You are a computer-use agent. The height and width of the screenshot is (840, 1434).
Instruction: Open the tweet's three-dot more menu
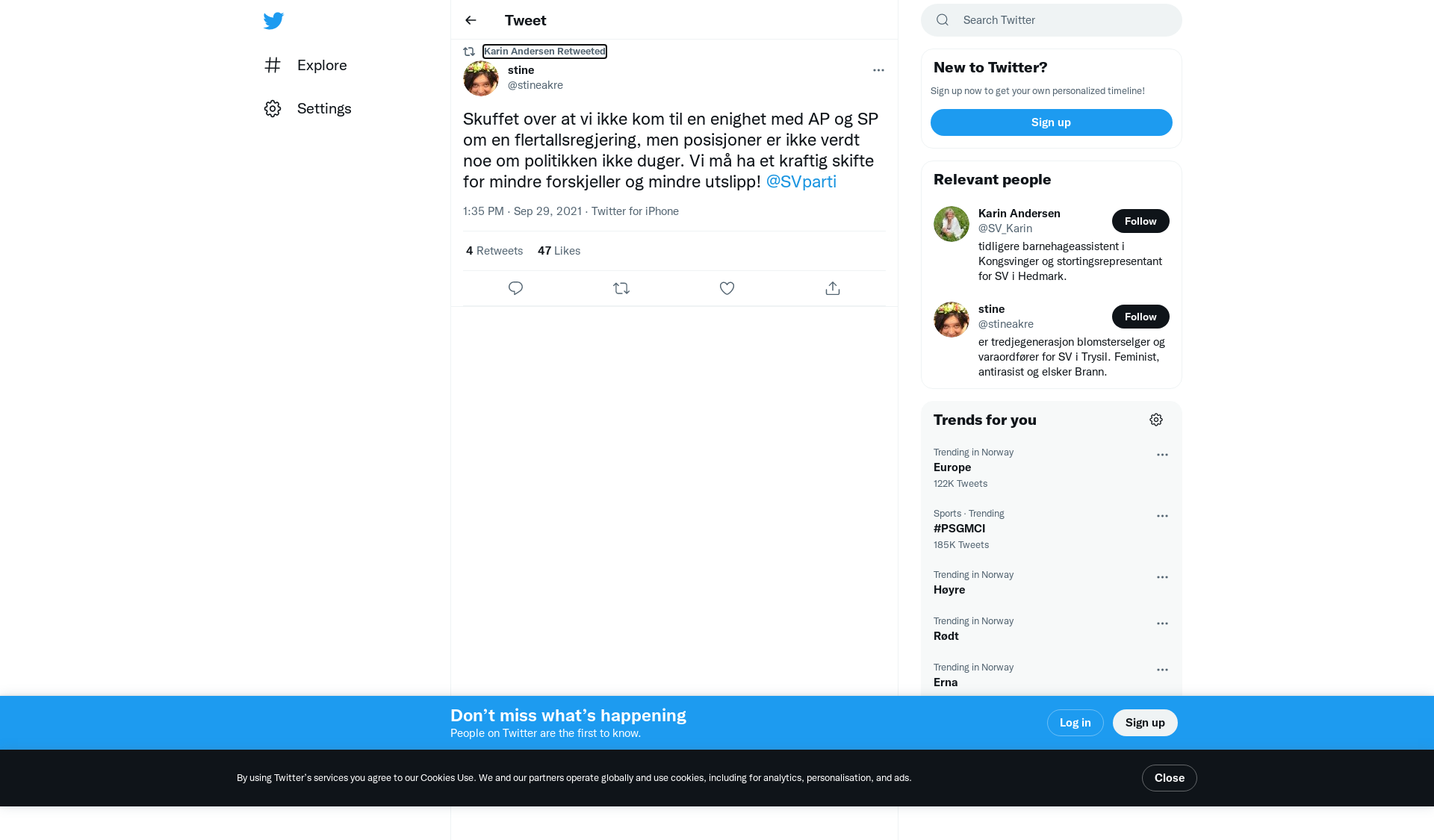pyautogui.click(x=878, y=70)
